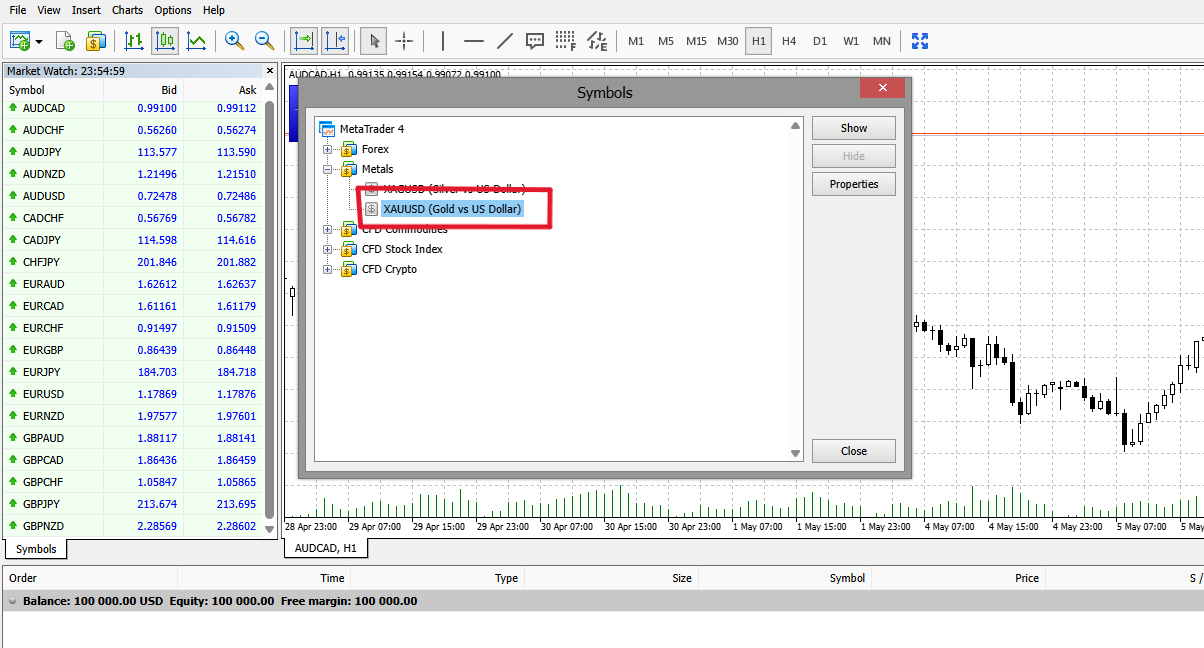
Task: Expand the Forex symbol group
Action: pos(327,149)
